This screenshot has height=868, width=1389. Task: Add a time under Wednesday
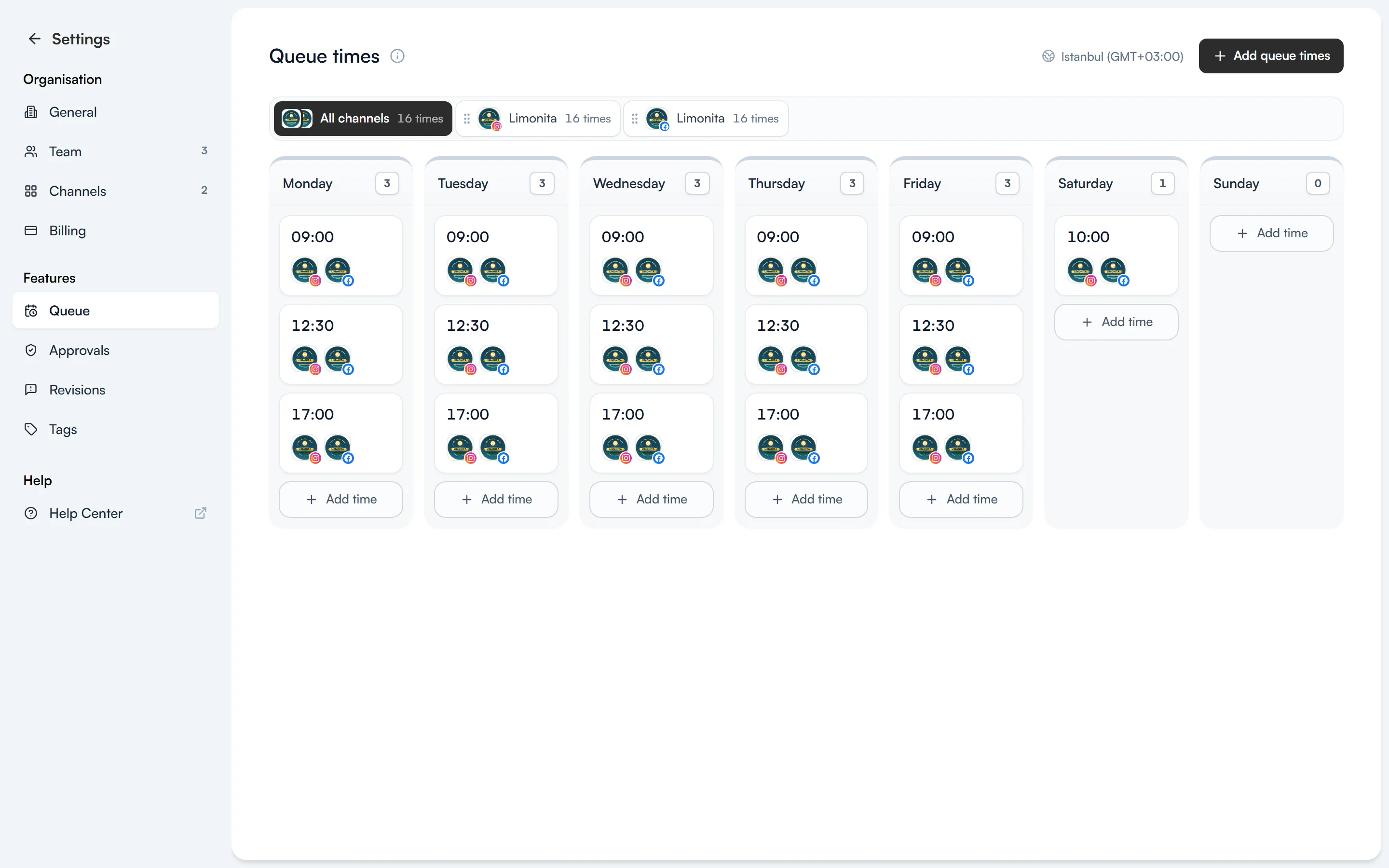click(652, 500)
